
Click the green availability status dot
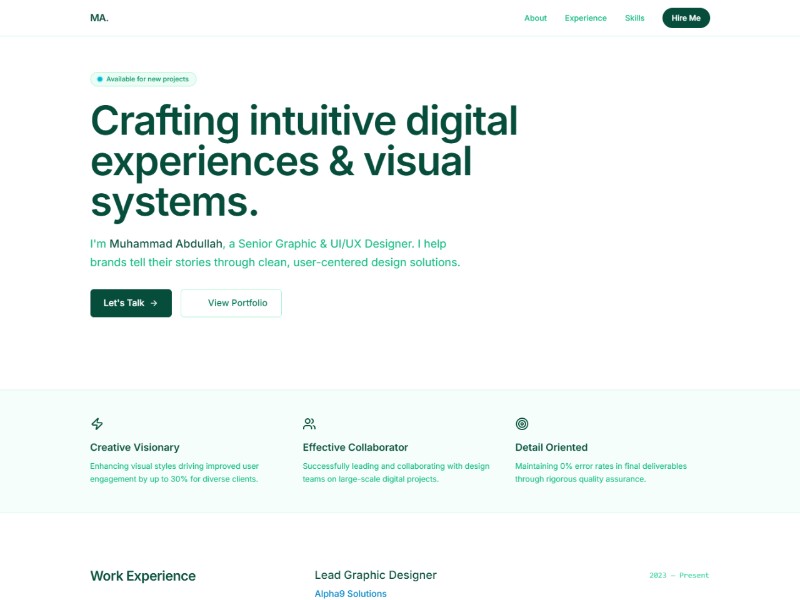pos(100,79)
